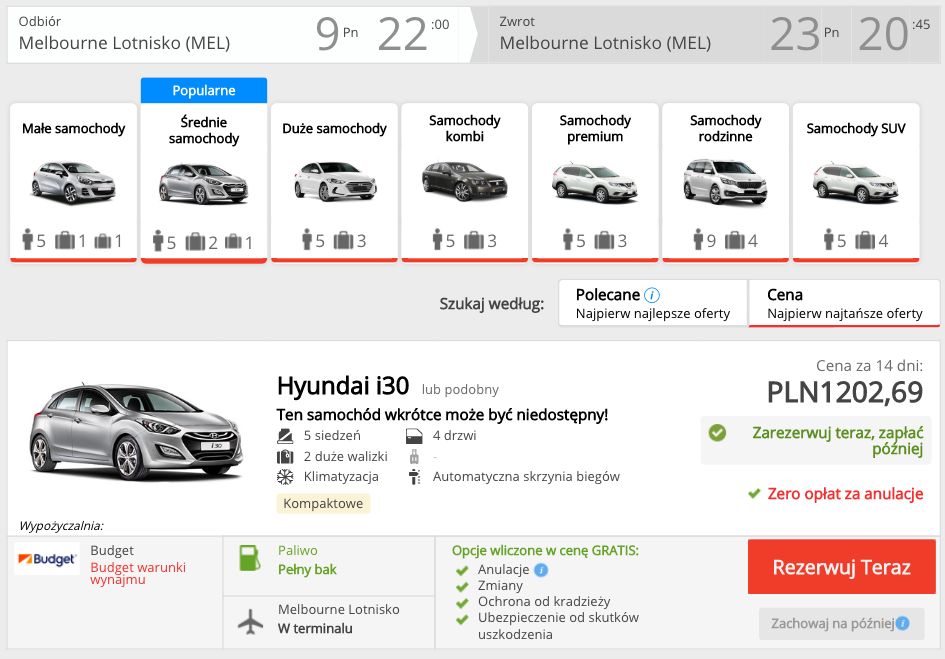Sort by Cena cheapest offers first
This screenshot has width=945, height=659.
click(x=844, y=303)
